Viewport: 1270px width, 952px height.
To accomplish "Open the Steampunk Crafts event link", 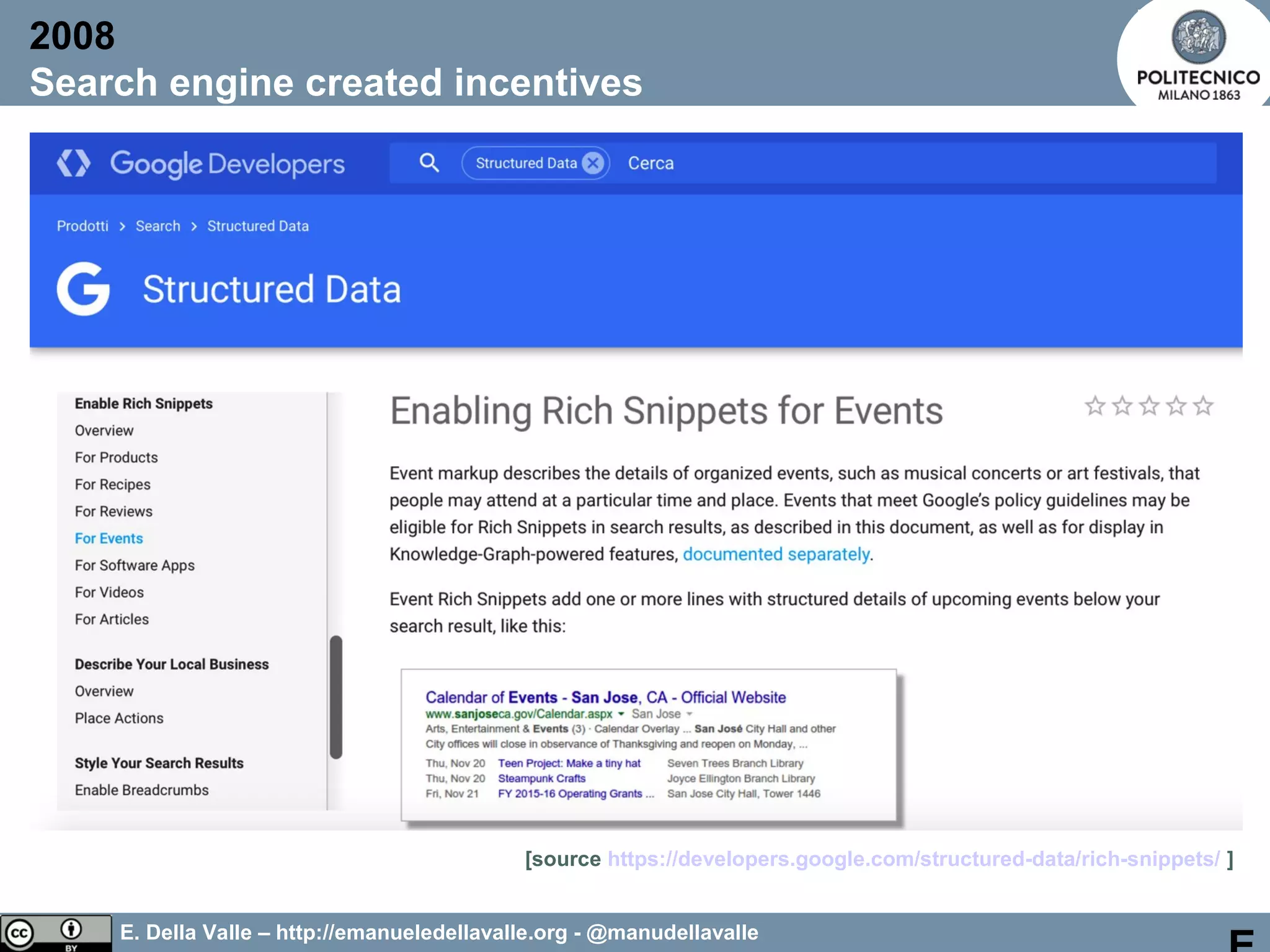I will pos(542,778).
